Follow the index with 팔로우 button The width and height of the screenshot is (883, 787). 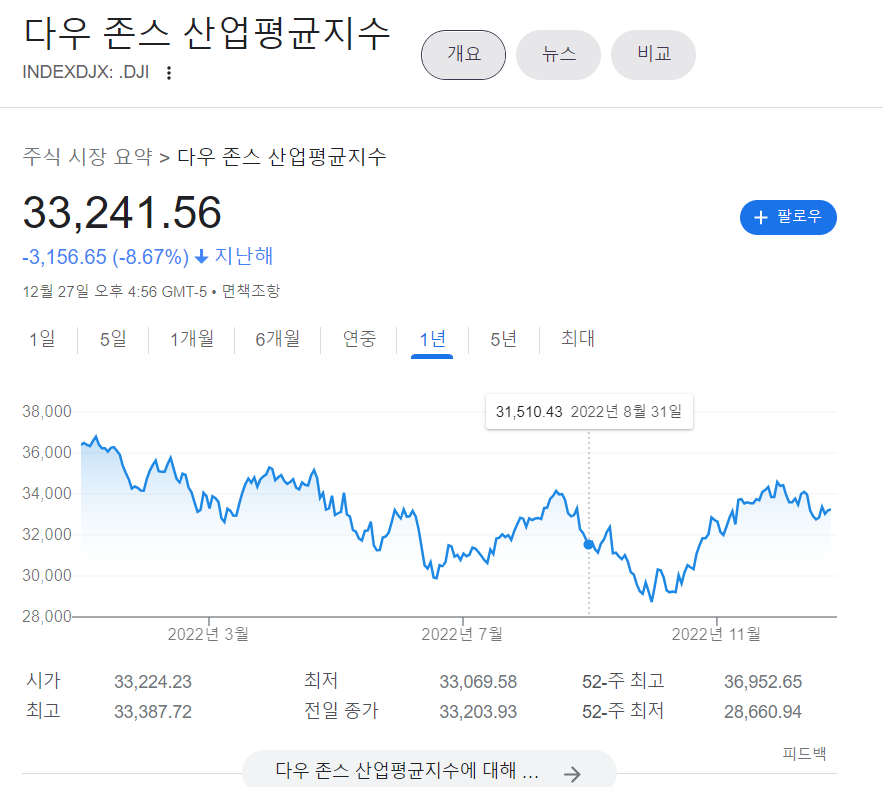(x=788, y=217)
